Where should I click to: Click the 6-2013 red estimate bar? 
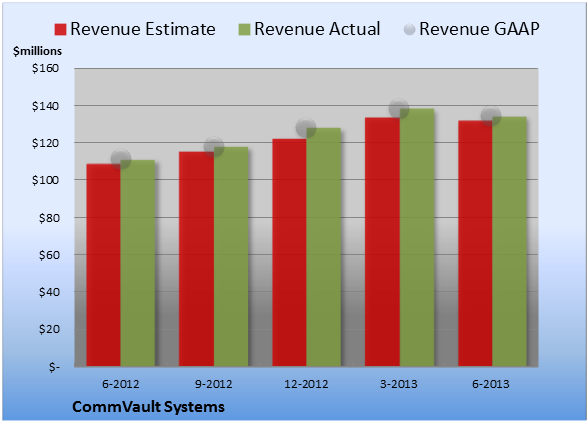475,243
